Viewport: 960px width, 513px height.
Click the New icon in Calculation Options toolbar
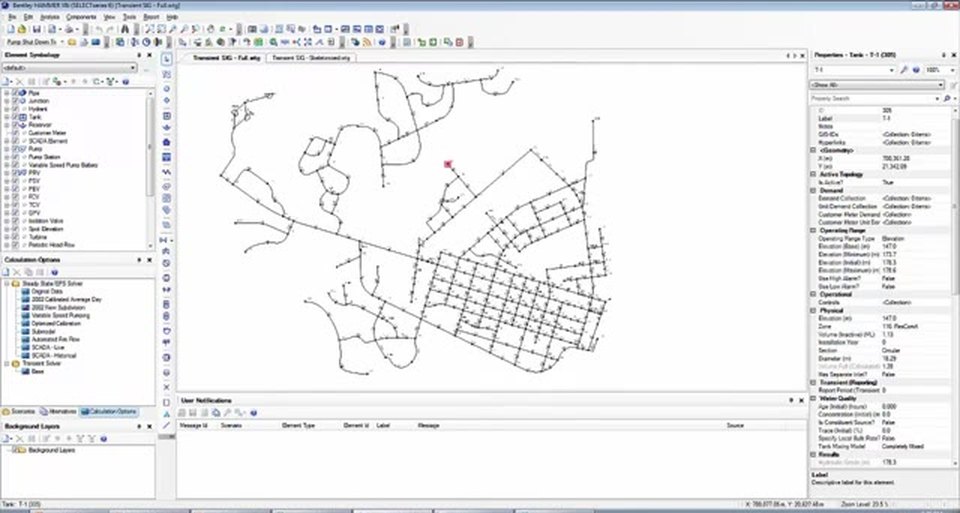click(6, 272)
